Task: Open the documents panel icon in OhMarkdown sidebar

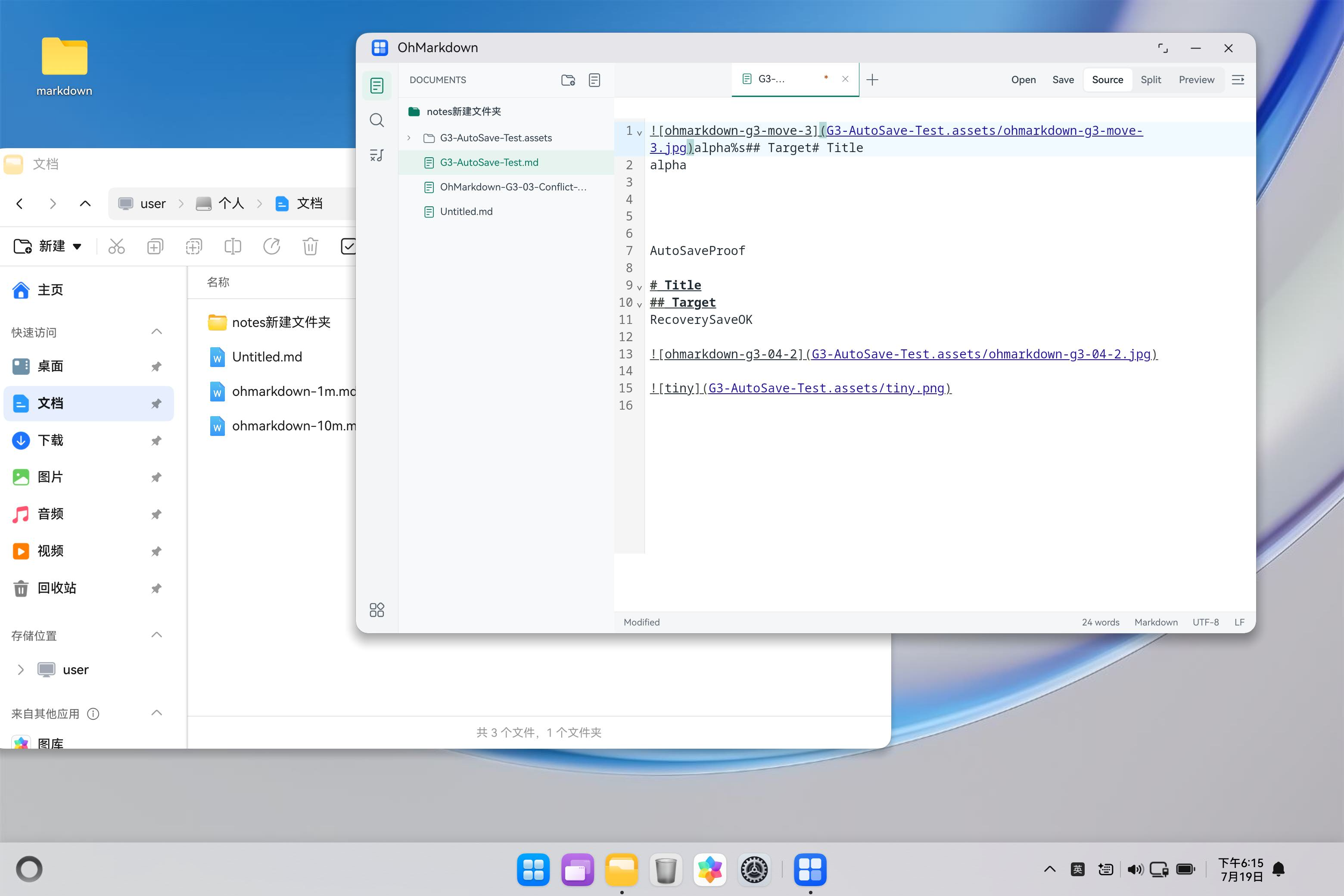Action: (x=376, y=86)
